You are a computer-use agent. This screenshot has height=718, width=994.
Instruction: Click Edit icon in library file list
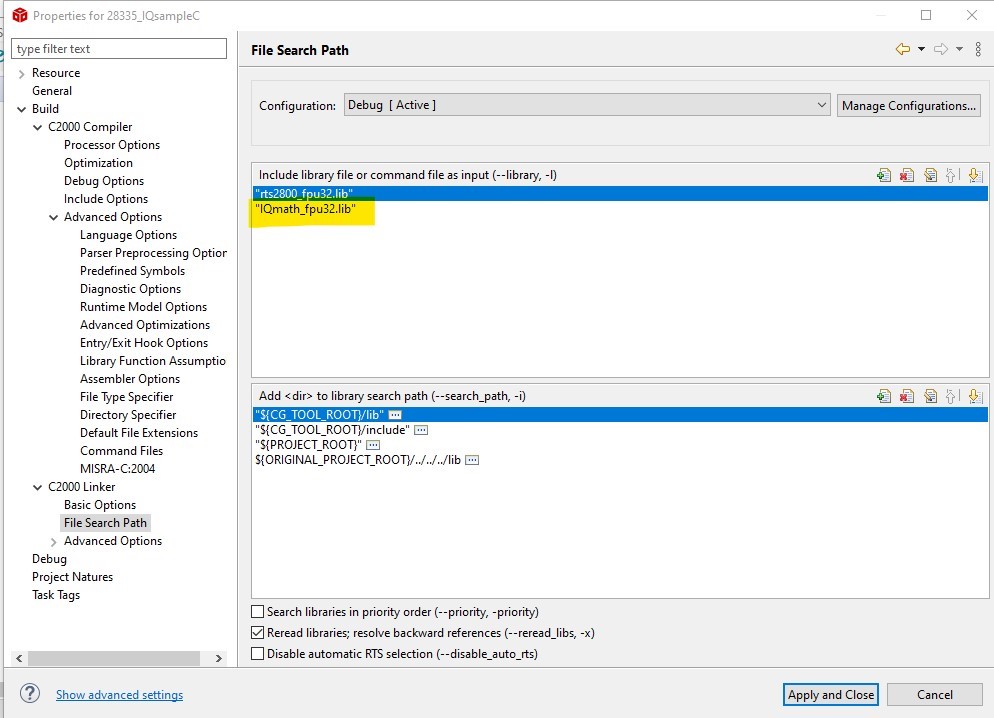[930, 176]
